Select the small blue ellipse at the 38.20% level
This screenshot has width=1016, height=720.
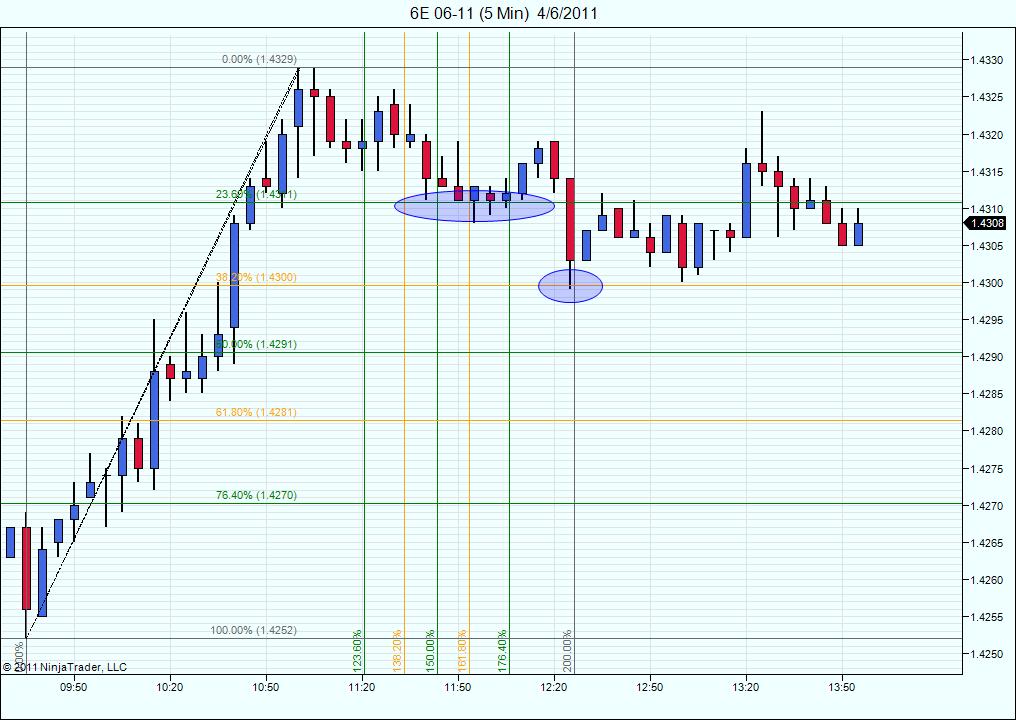tap(570, 286)
